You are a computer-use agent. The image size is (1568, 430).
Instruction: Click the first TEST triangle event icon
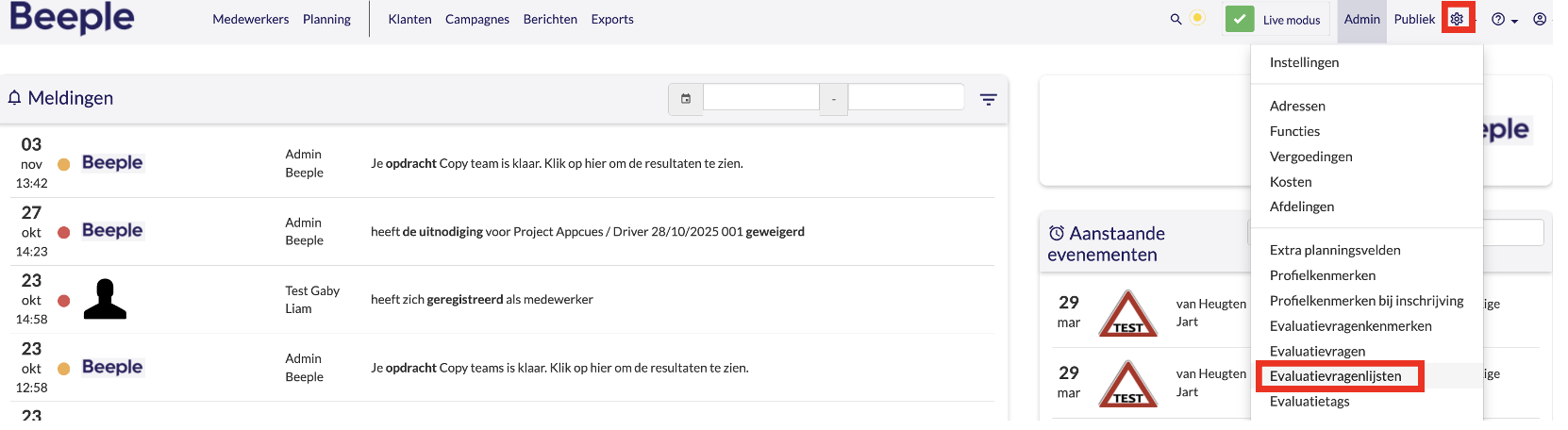tap(1127, 313)
